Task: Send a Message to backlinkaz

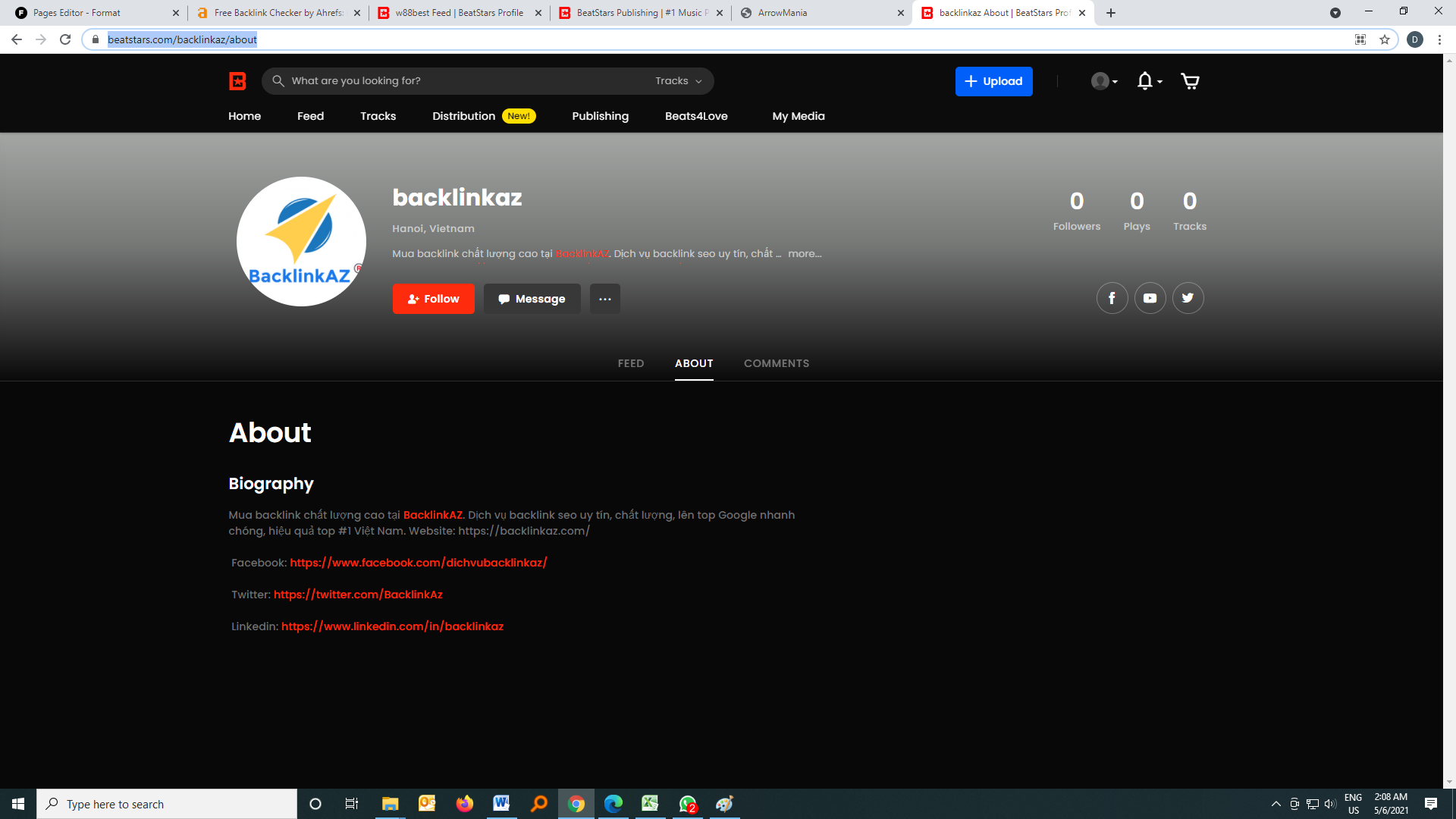Action: pyautogui.click(x=532, y=299)
